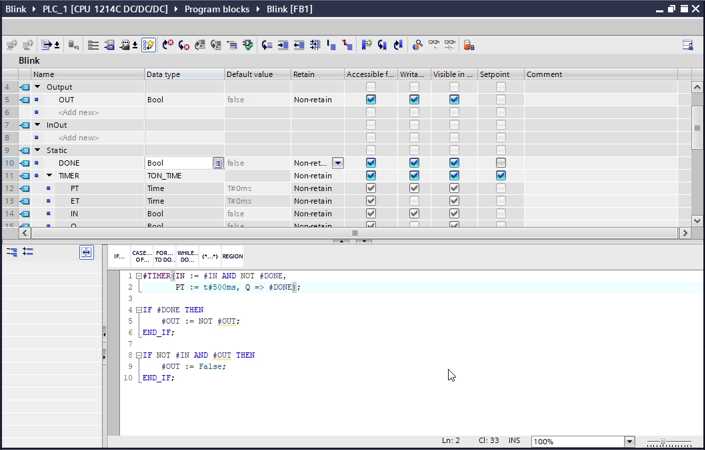Uncheck Accessible checkbox for OUT variable
This screenshot has height=450, width=705.
(x=370, y=100)
